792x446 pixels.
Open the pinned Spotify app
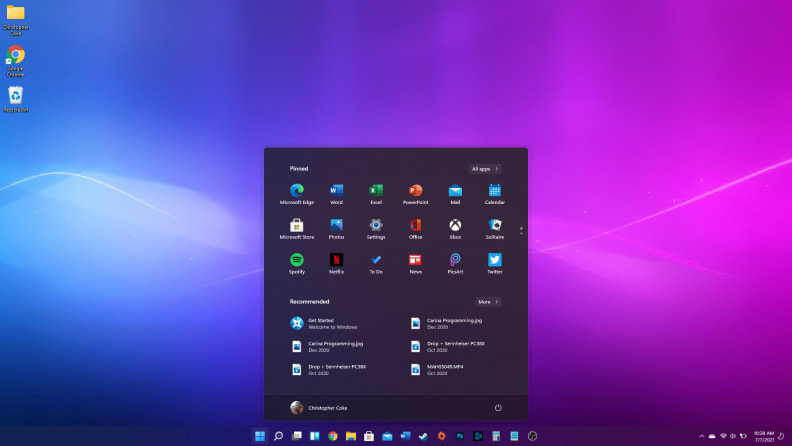297,264
